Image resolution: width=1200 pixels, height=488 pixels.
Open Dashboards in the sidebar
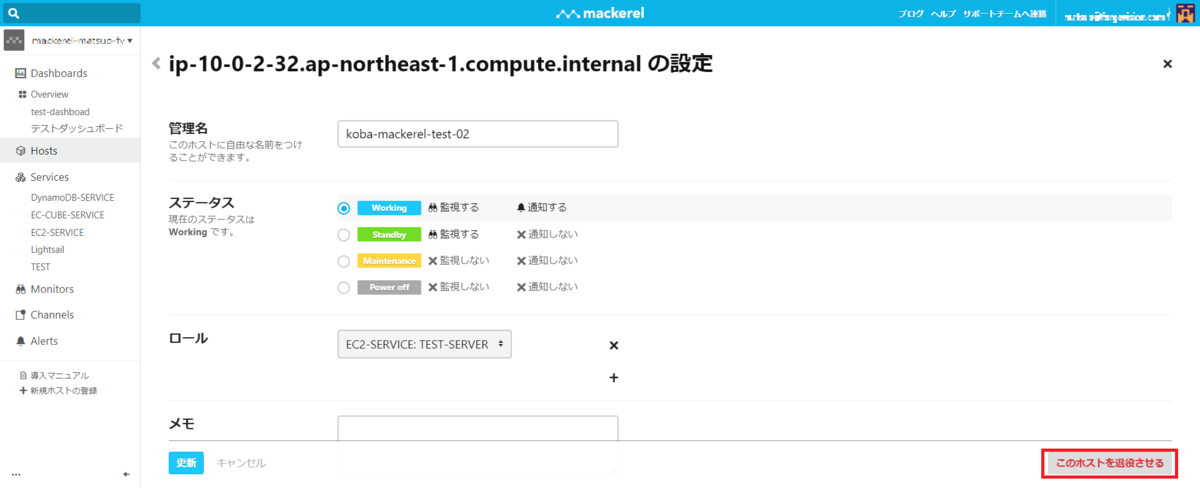59,73
